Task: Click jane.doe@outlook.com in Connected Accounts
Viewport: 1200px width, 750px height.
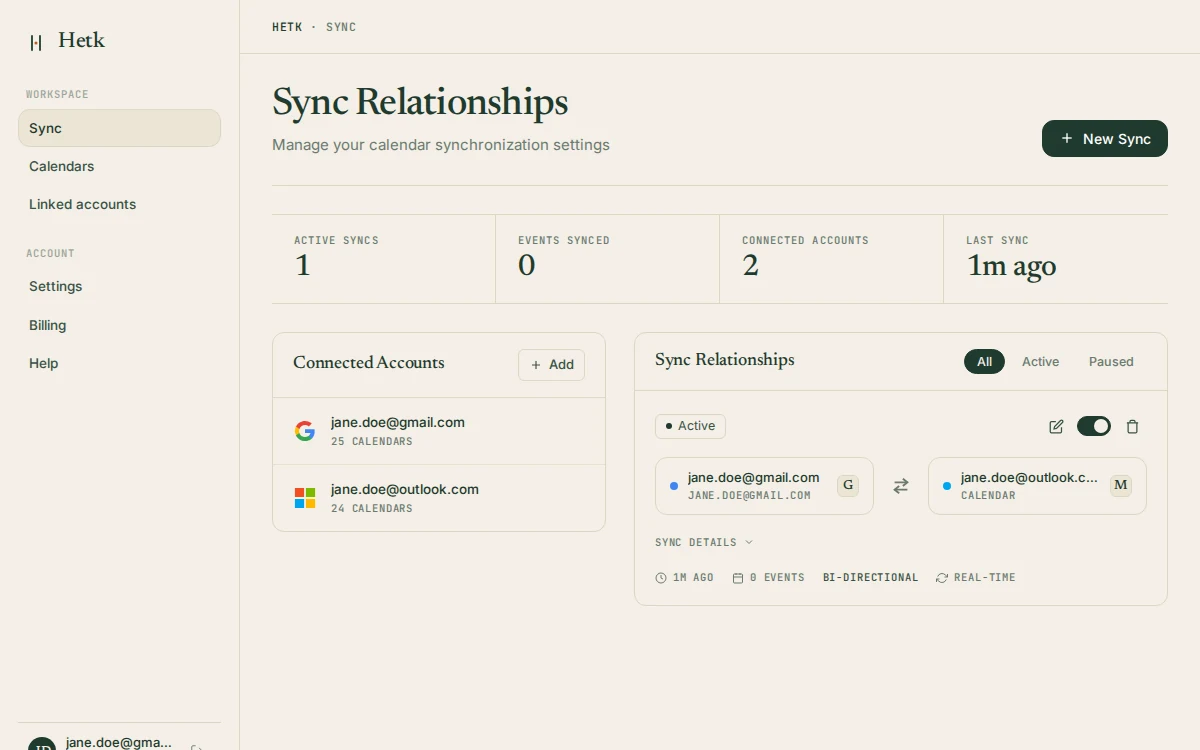Action: coord(405,489)
